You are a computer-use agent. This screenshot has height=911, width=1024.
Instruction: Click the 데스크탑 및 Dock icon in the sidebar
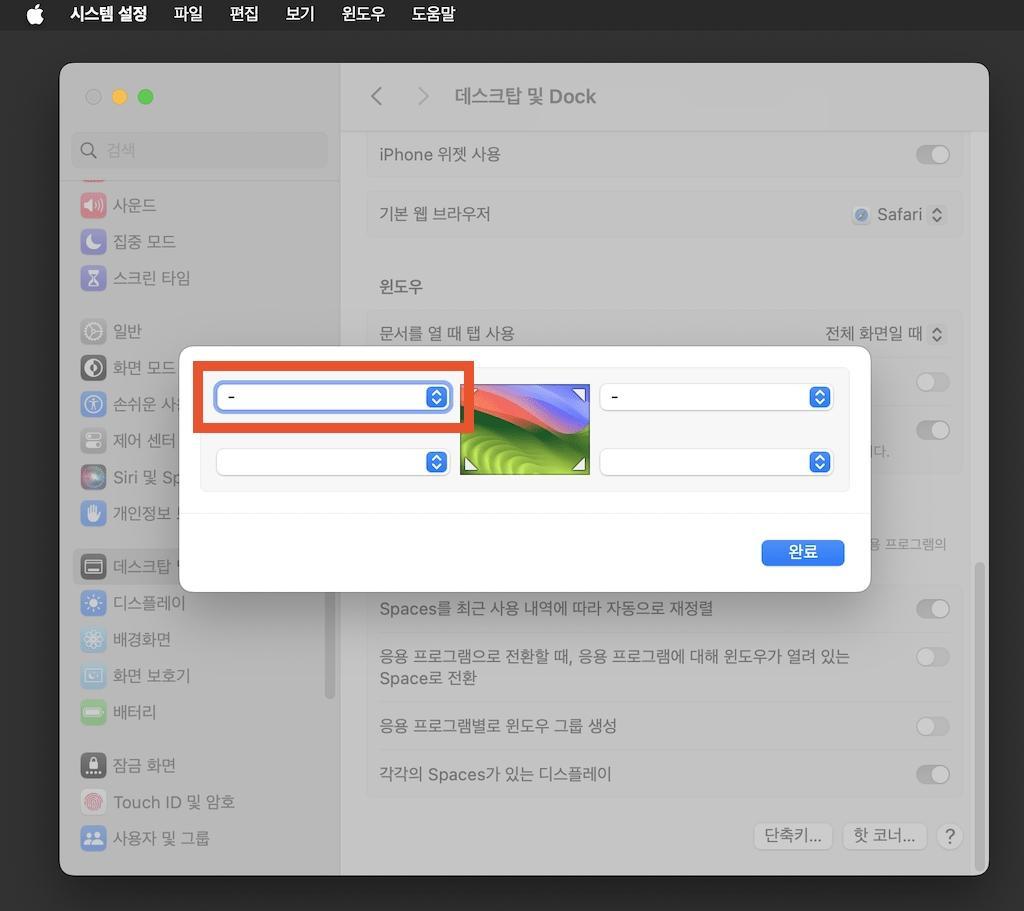click(93, 566)
